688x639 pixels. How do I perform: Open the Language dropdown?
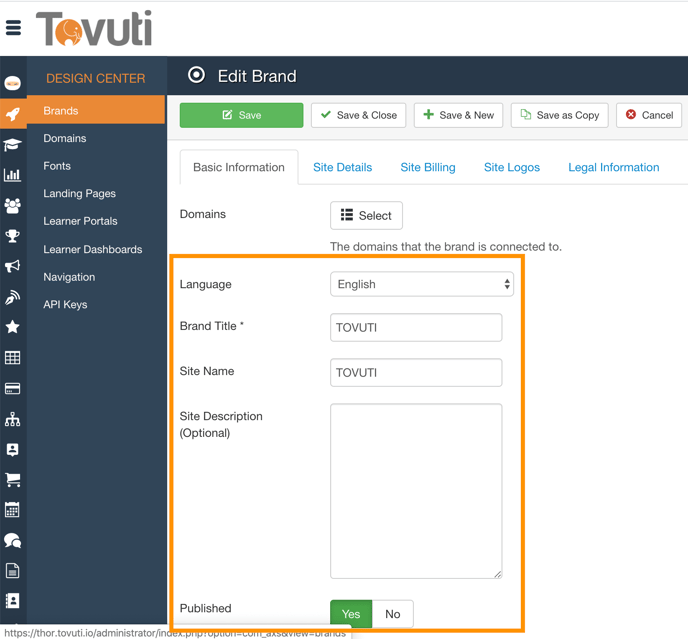pyautogui.click(x=422, y=284)
